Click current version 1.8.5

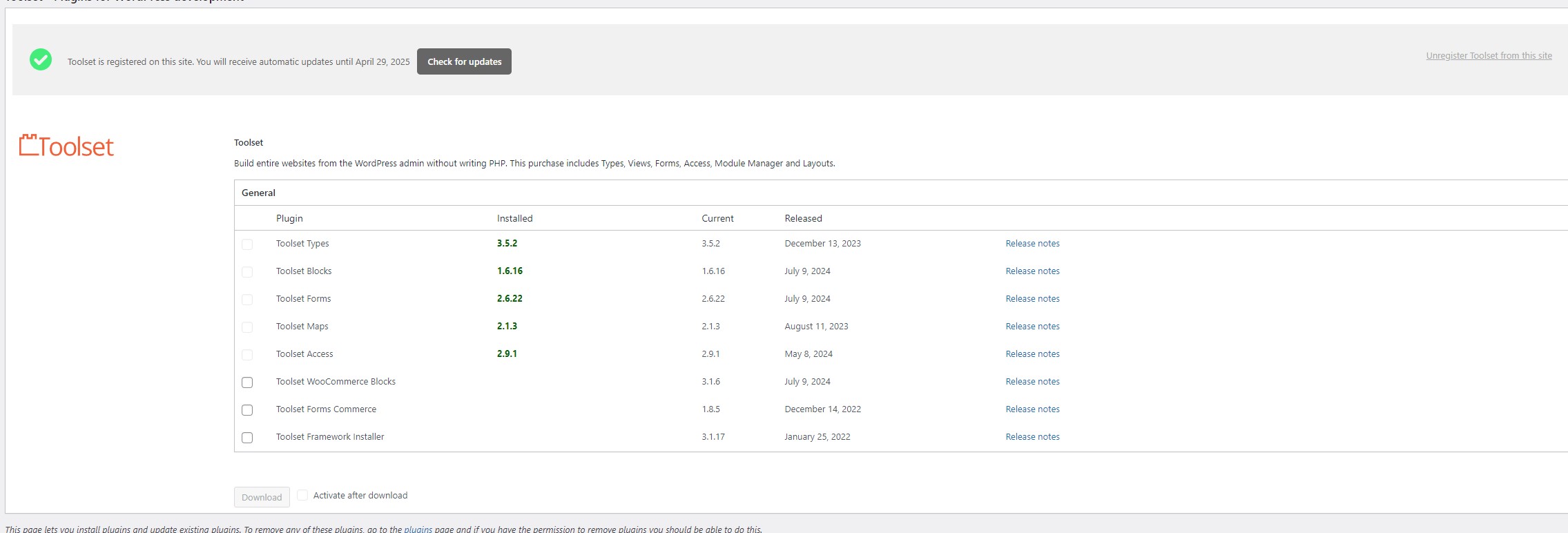point(710,409)
